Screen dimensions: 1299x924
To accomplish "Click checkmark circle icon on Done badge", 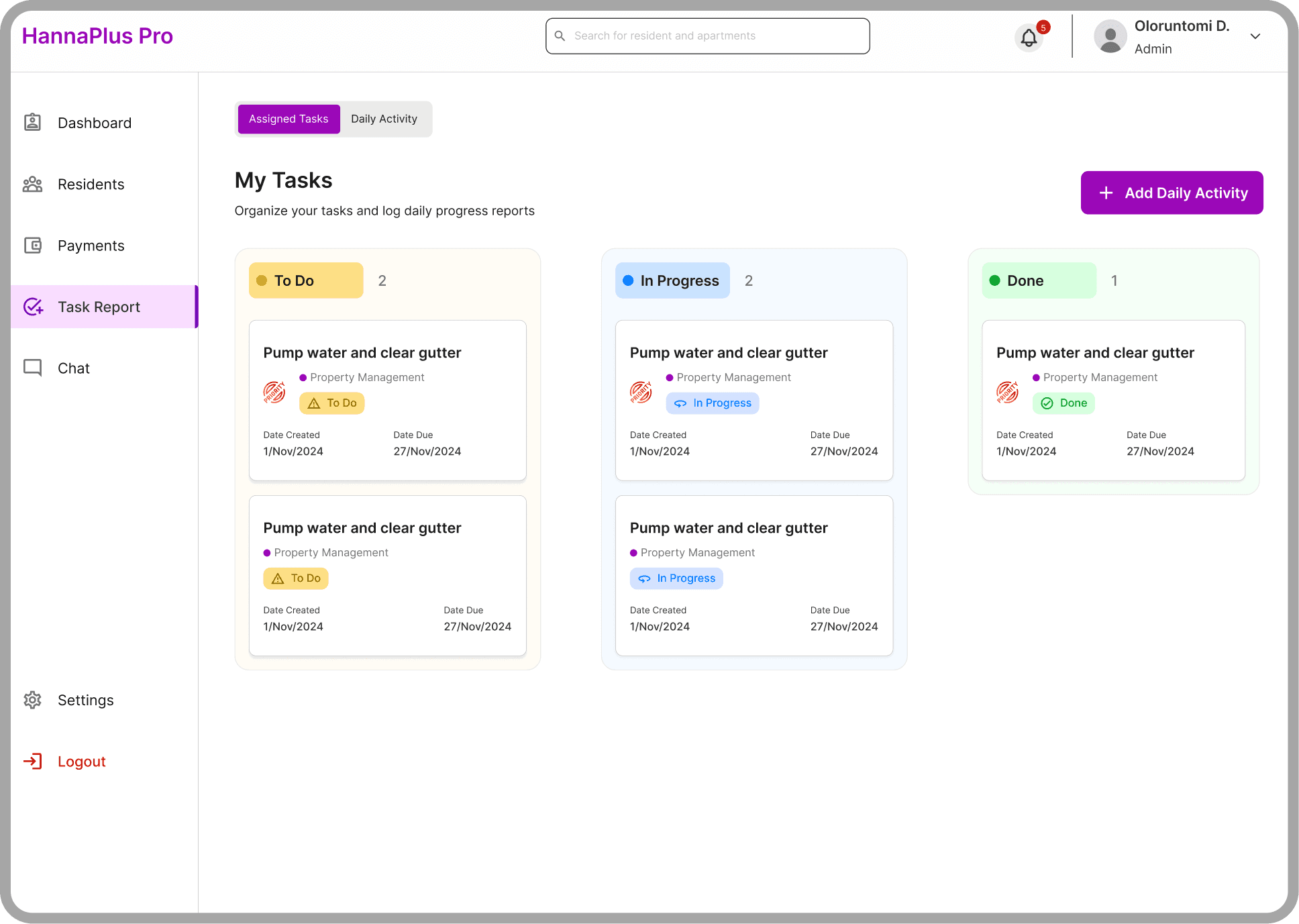I will 1047,403.
